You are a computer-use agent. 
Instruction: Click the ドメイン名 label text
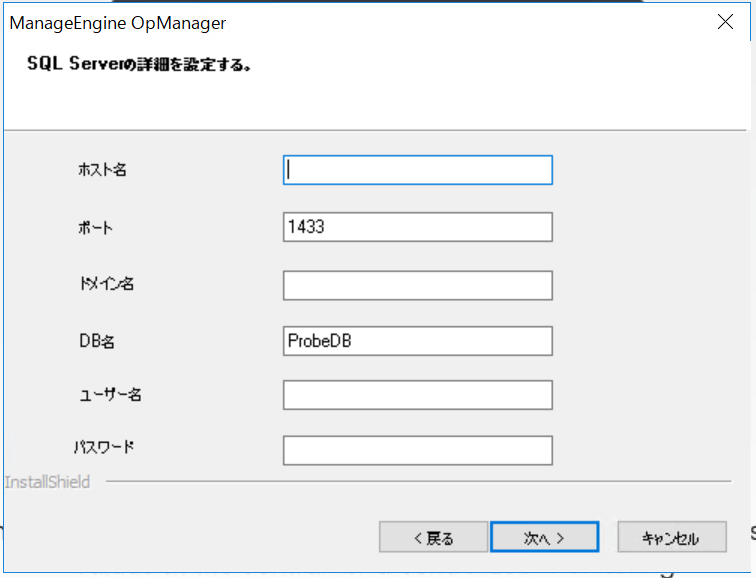(x=107, y=283)
